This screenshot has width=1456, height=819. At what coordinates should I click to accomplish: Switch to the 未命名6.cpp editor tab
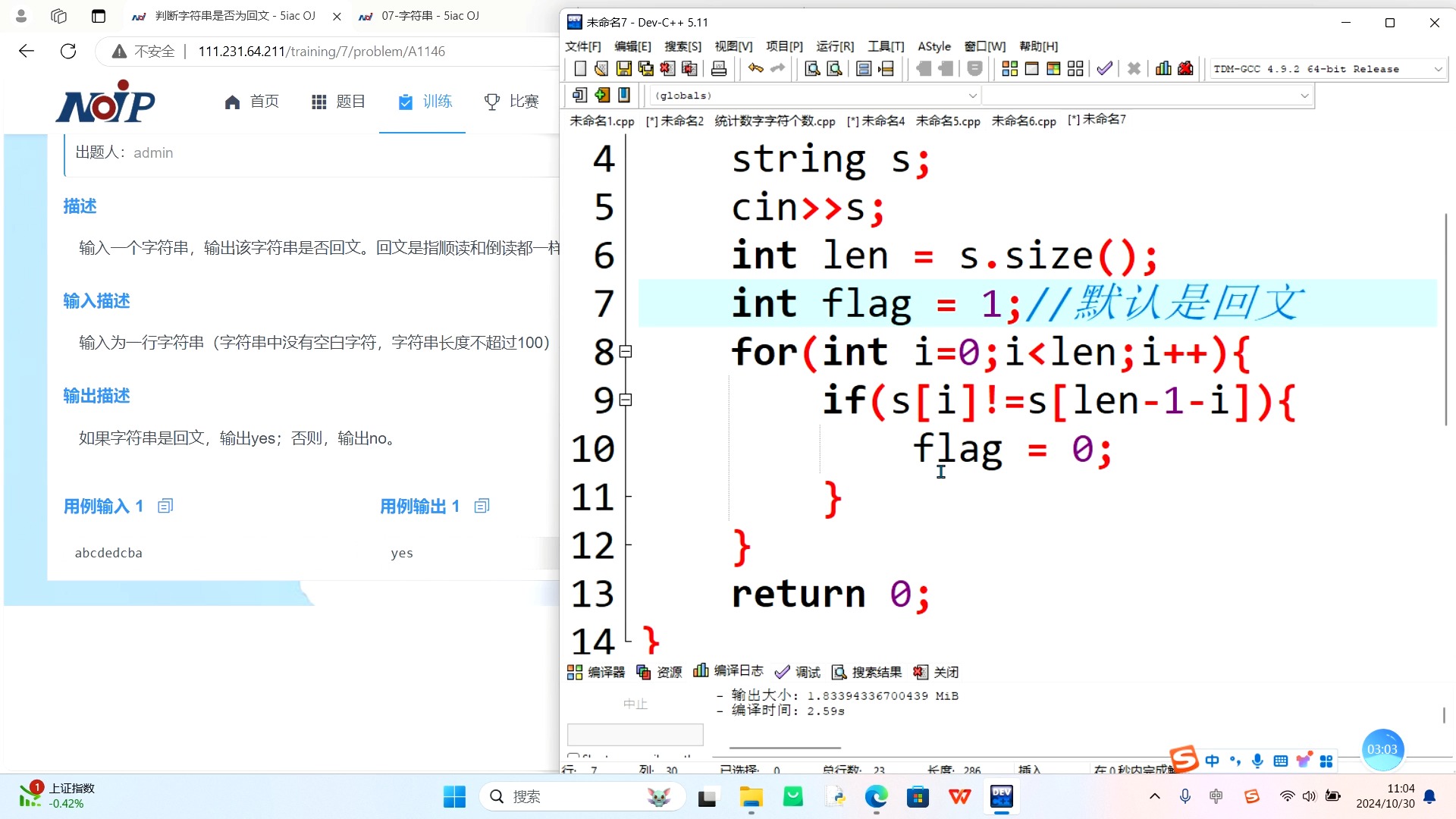point(1024,121)
